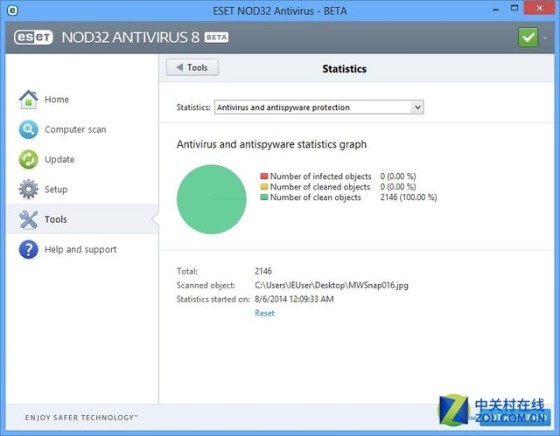This screenshot has height=436, width=560.
Task: Open Computer scan magnifier icon
Action: coord(29,129)
